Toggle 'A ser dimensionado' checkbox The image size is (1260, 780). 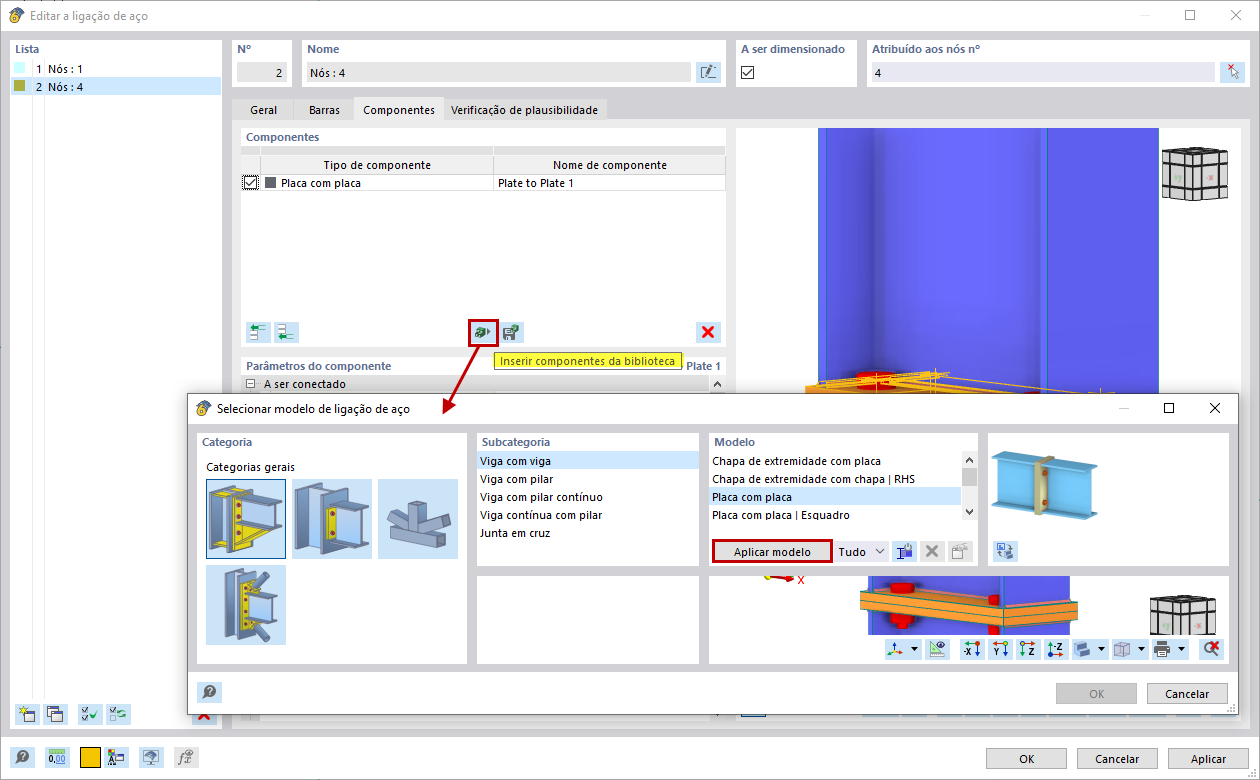click(747, 72)
